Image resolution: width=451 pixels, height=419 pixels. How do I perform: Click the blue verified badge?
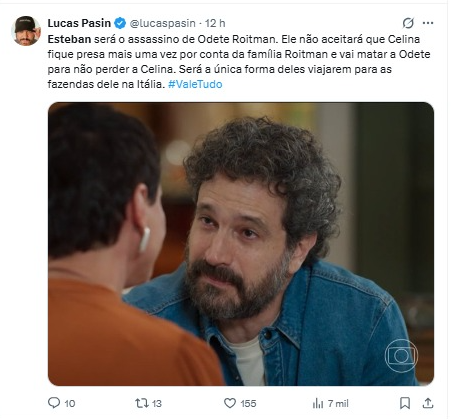pos(120,23)
